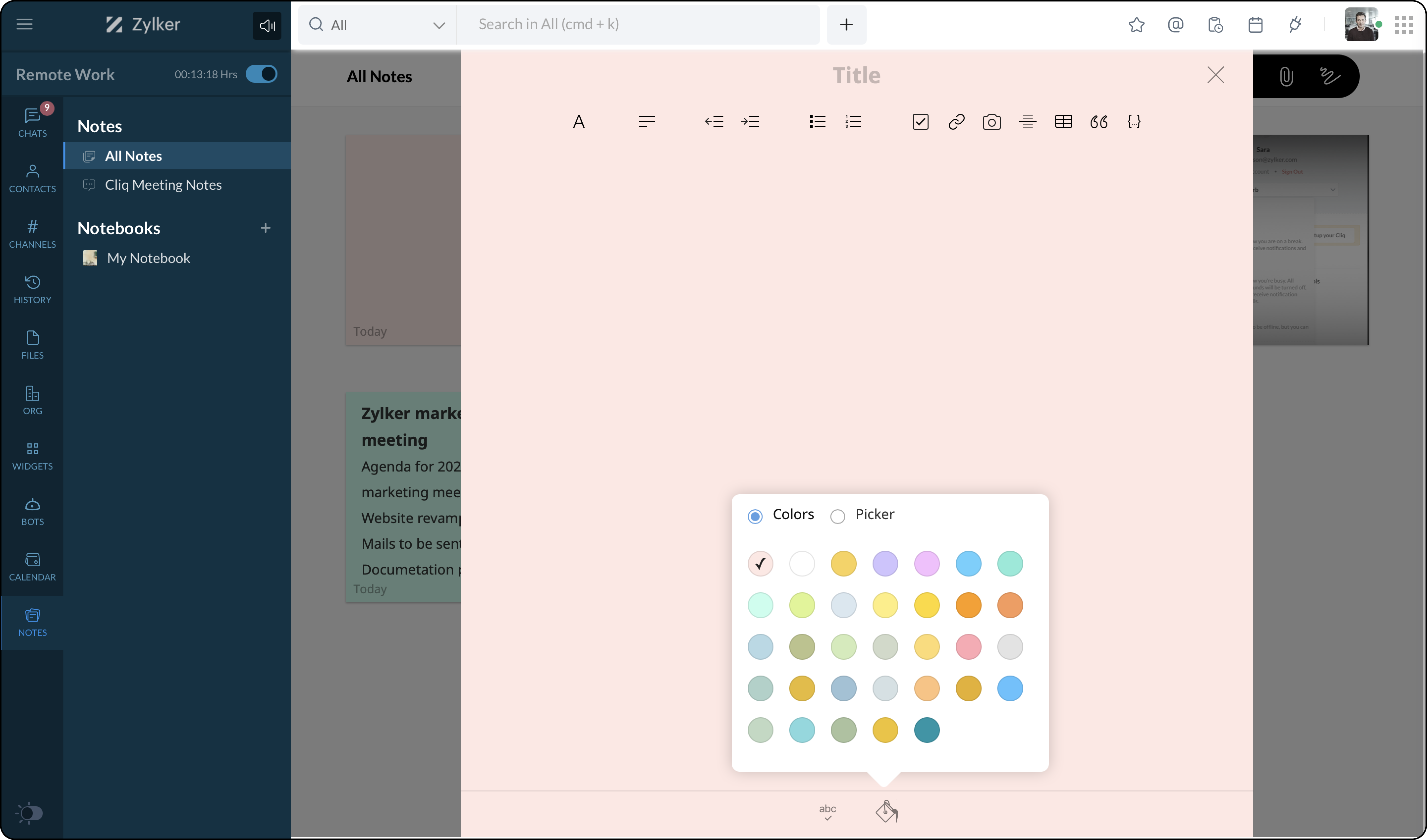The width and height of the screenshot is (1427, 840).
Task: Open Cliq Meeting Notes section
Action: 163,185
